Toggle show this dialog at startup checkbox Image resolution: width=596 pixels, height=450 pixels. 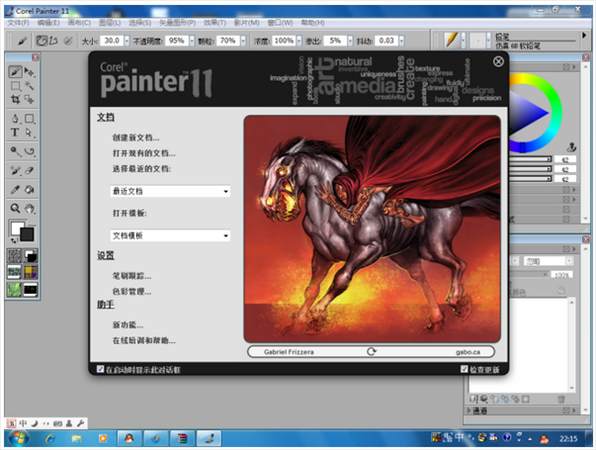point(100,369)
